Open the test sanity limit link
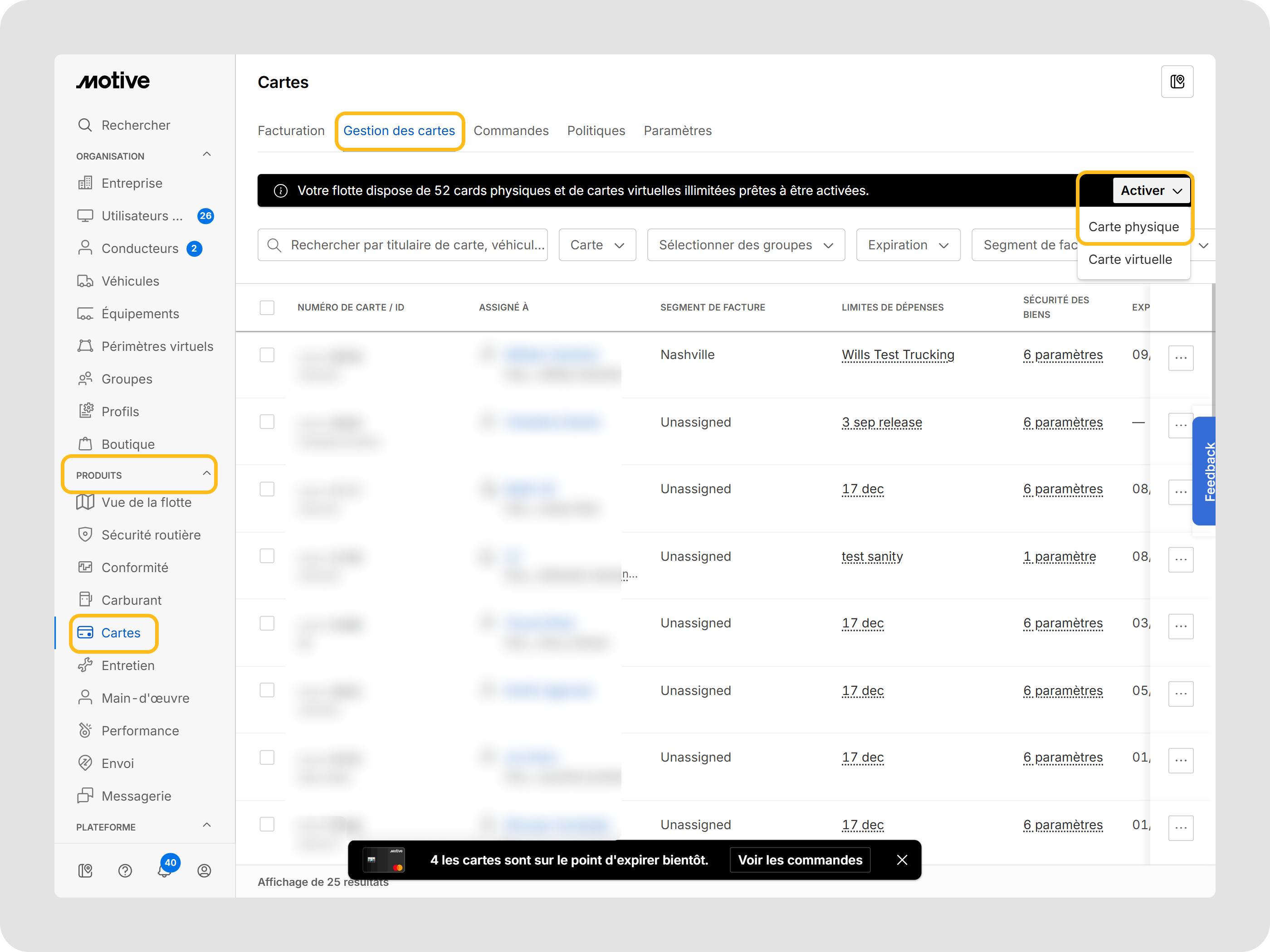The width and height of the screenshot is (1270, 952). [x=872, y=556]
